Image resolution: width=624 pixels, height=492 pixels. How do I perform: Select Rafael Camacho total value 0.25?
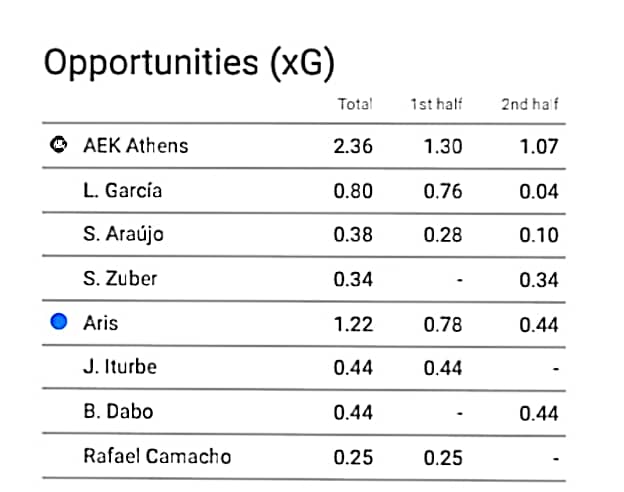353,458
